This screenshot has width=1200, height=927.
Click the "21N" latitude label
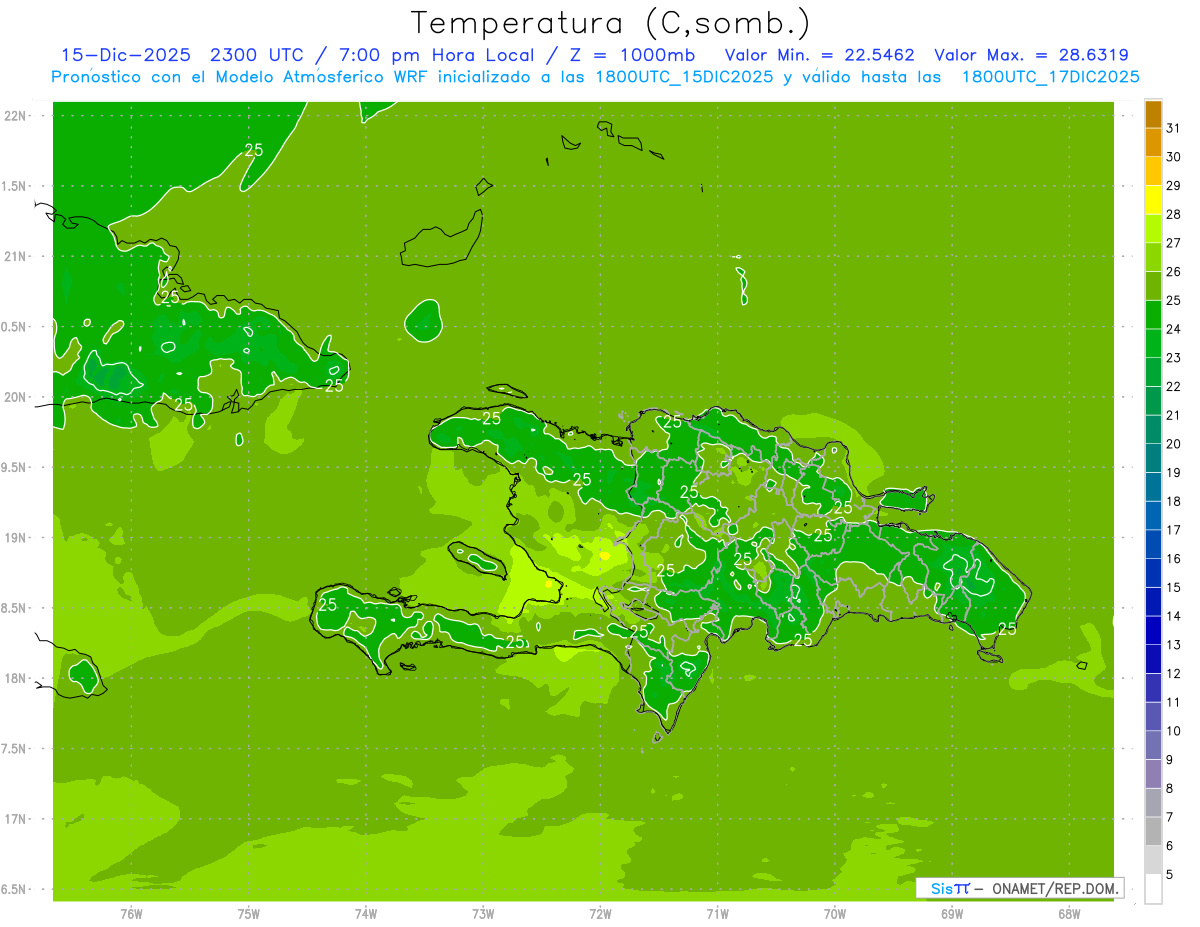[15, 256]
